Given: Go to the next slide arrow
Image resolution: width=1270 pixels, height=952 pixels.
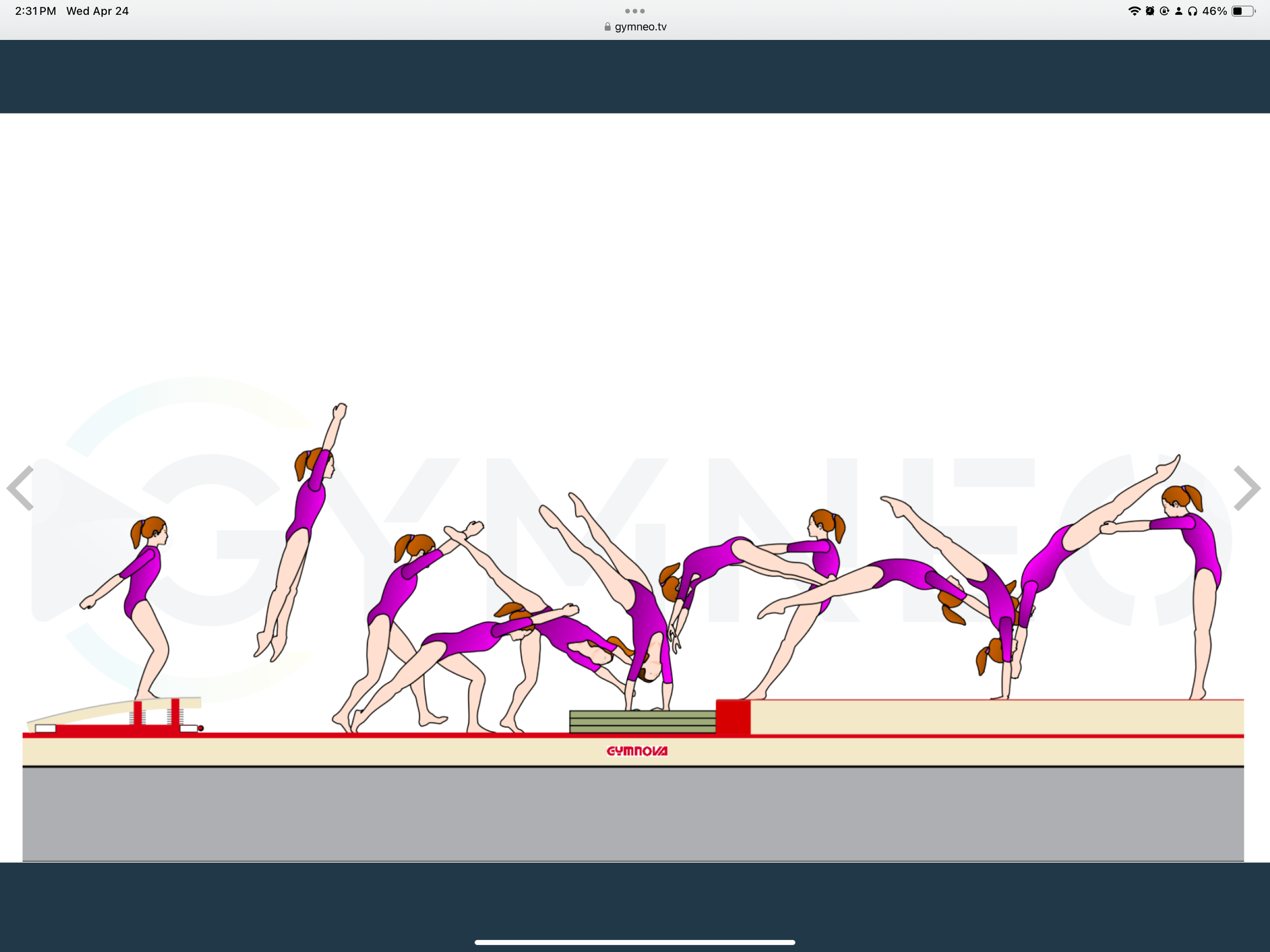Looking at the screenshot, I should (1247, 488).
